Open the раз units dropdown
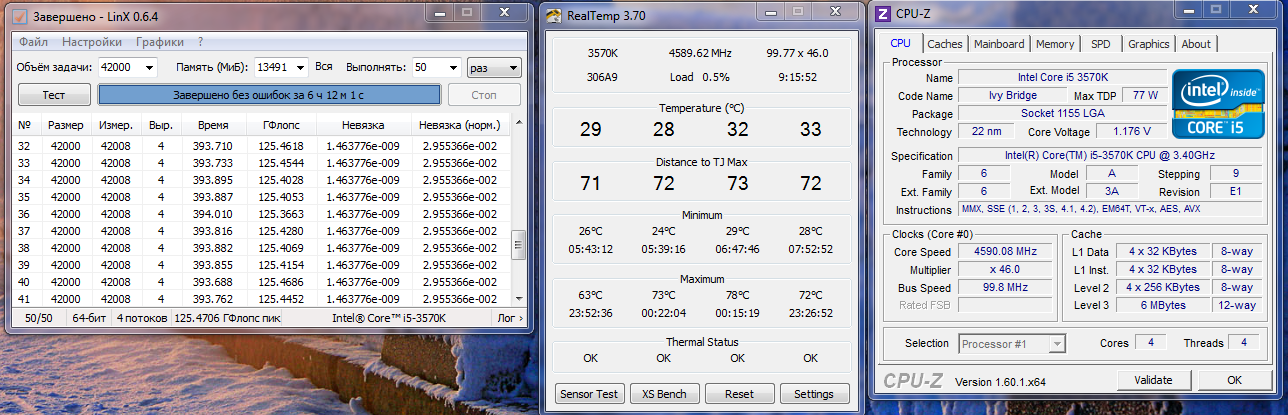The height and width of the screenshot is (415, 1288). 495,67
